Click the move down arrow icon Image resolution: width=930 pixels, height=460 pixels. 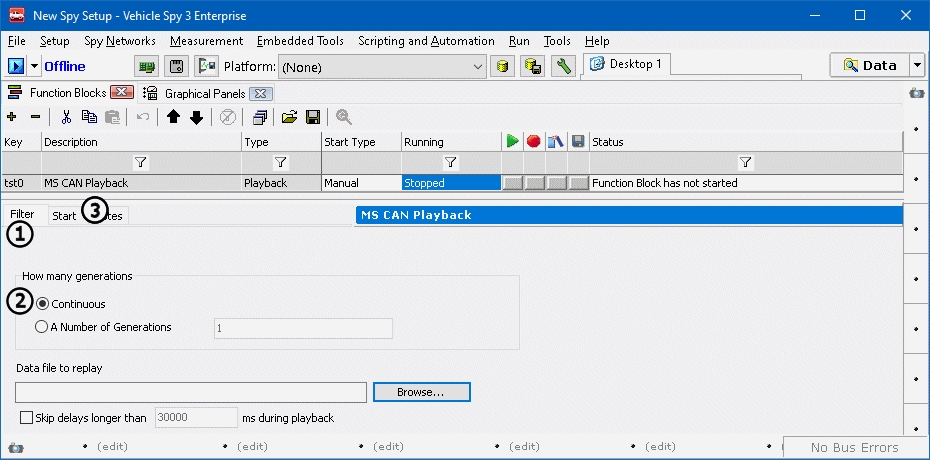[196, 117]
